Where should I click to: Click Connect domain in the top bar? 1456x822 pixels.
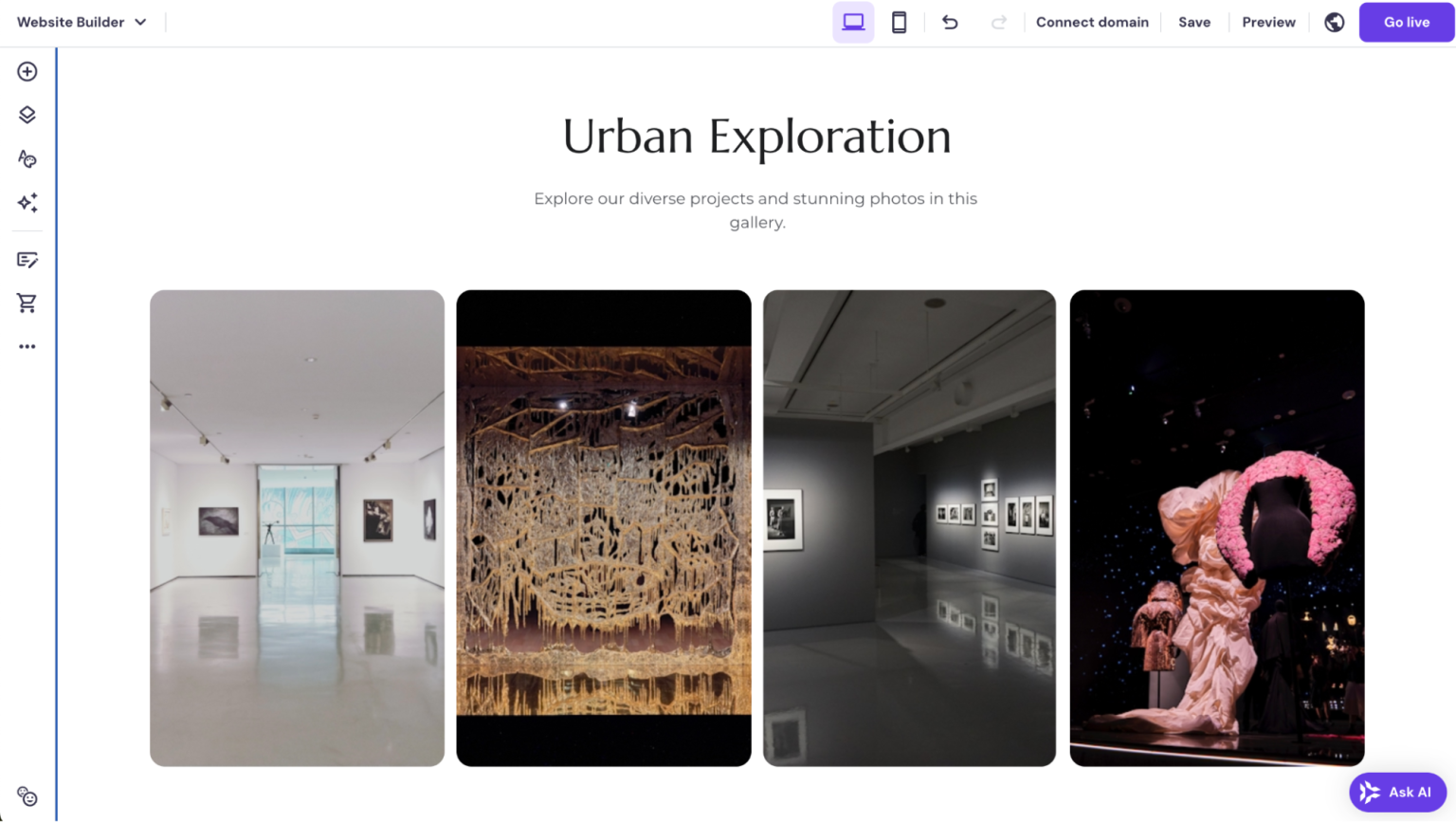pyautogui.click(x=1092, y=22)
